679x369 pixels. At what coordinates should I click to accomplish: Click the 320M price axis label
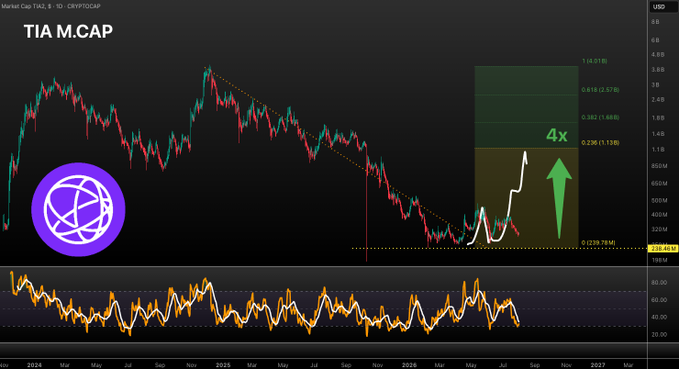point(659,229)
